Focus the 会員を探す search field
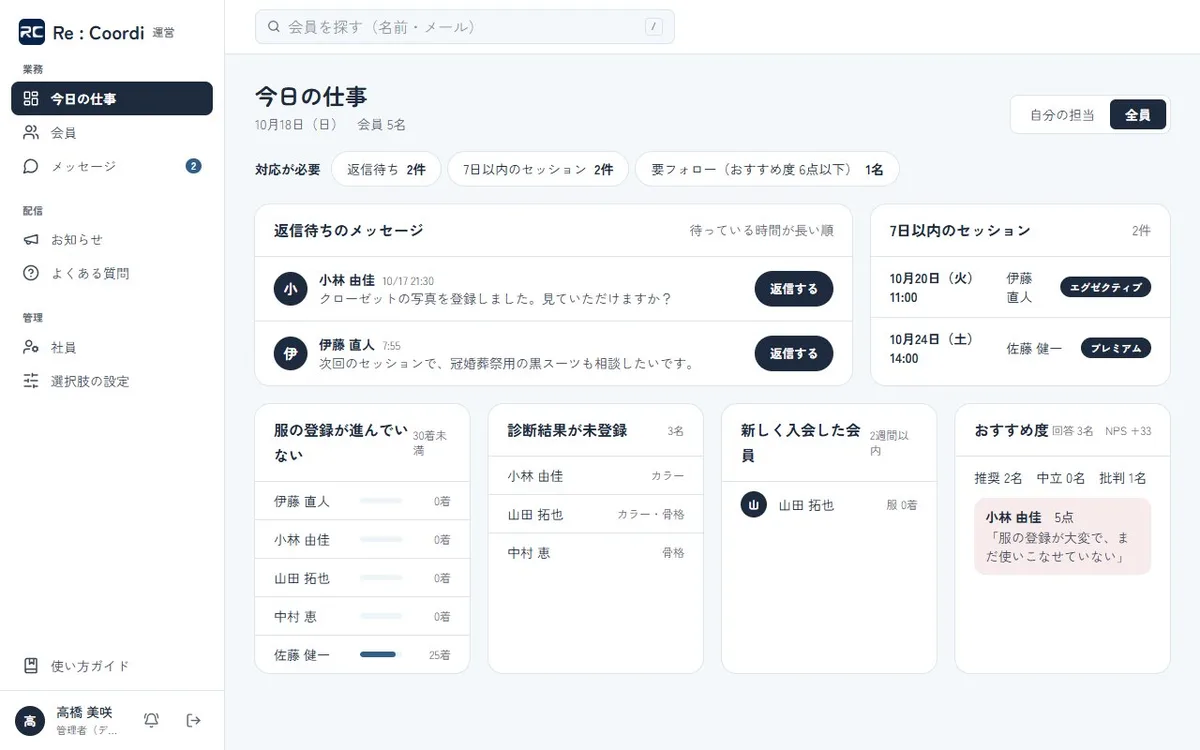The width and height of the screenshot is (1200, 750). coord(465,27)
